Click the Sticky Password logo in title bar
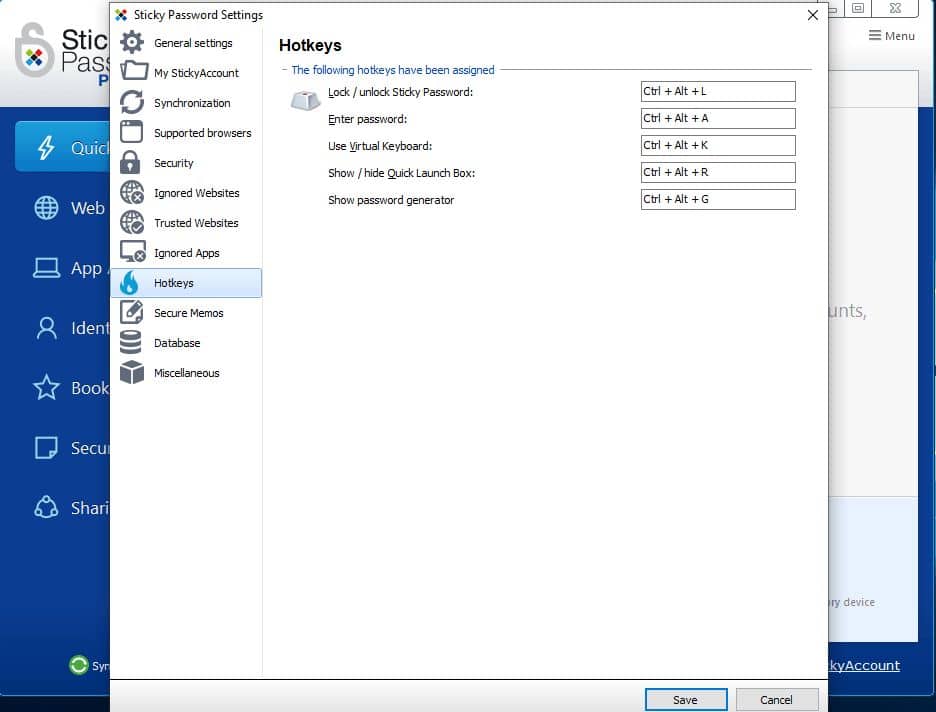The height and width of the screenshot is (712, 936). 121,15
